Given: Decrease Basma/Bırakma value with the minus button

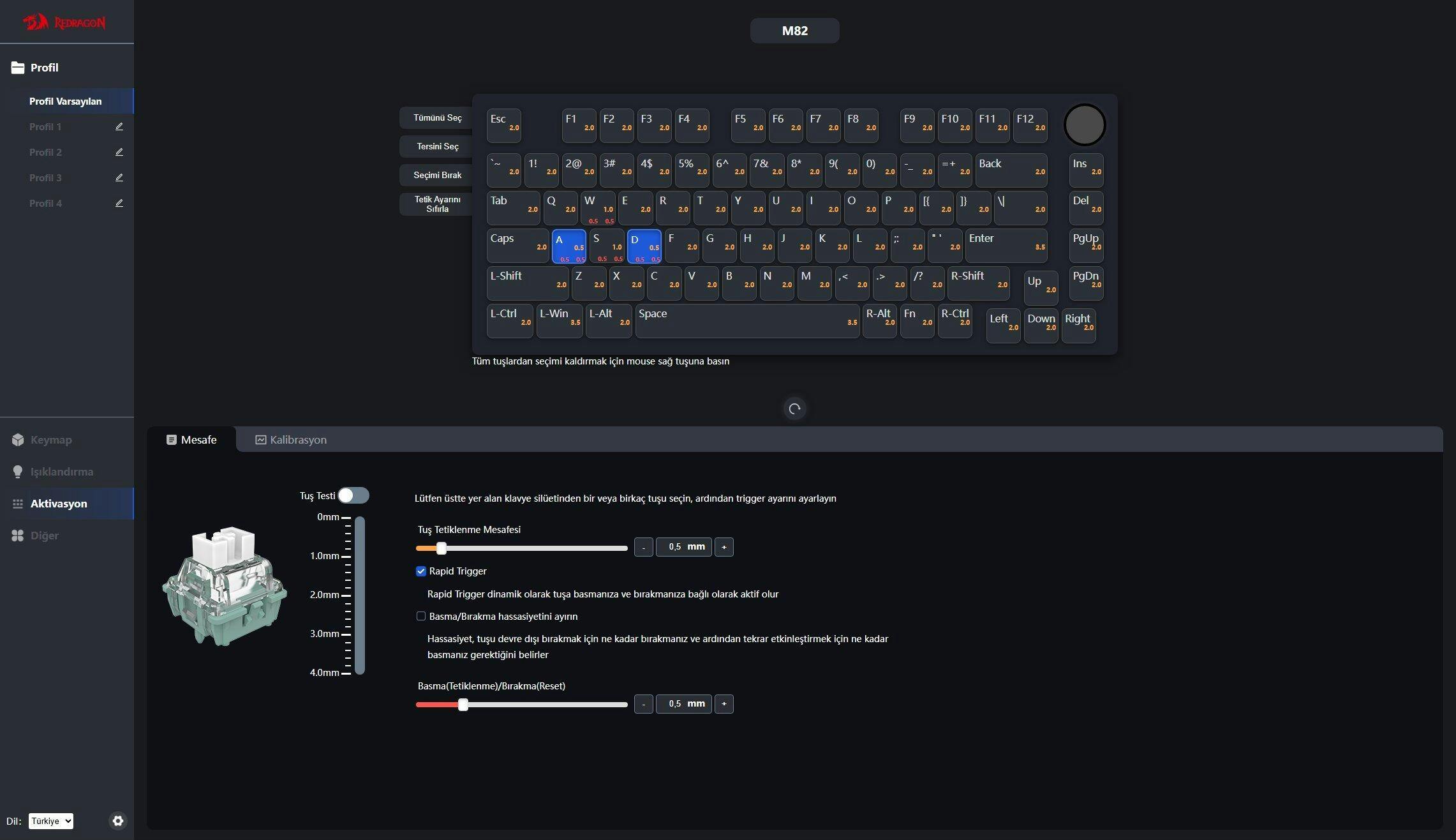Looking at the screenshot, I should (x=643, y=704).
